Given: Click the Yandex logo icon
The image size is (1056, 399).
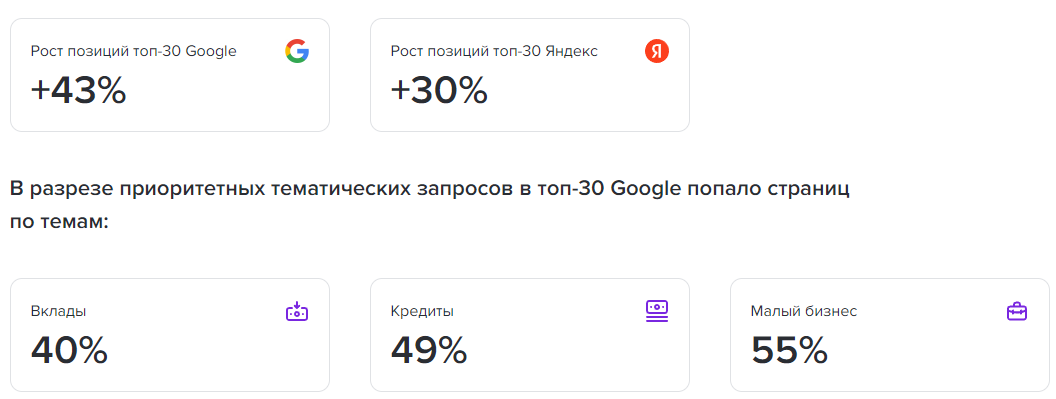Looking at the screenshot, I should (x=657, y=51).
